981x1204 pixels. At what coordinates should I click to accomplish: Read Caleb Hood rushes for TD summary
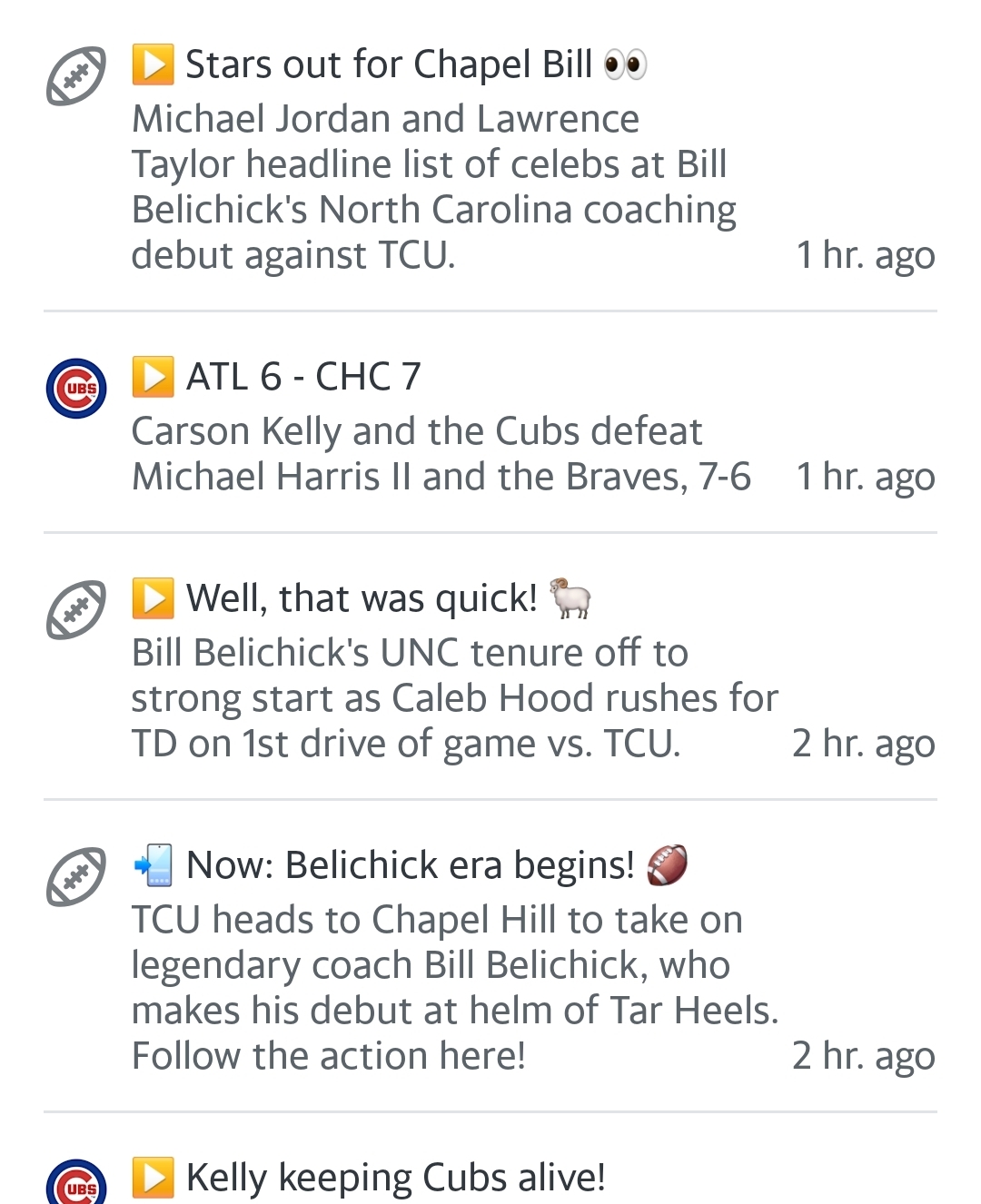(454, 698)
